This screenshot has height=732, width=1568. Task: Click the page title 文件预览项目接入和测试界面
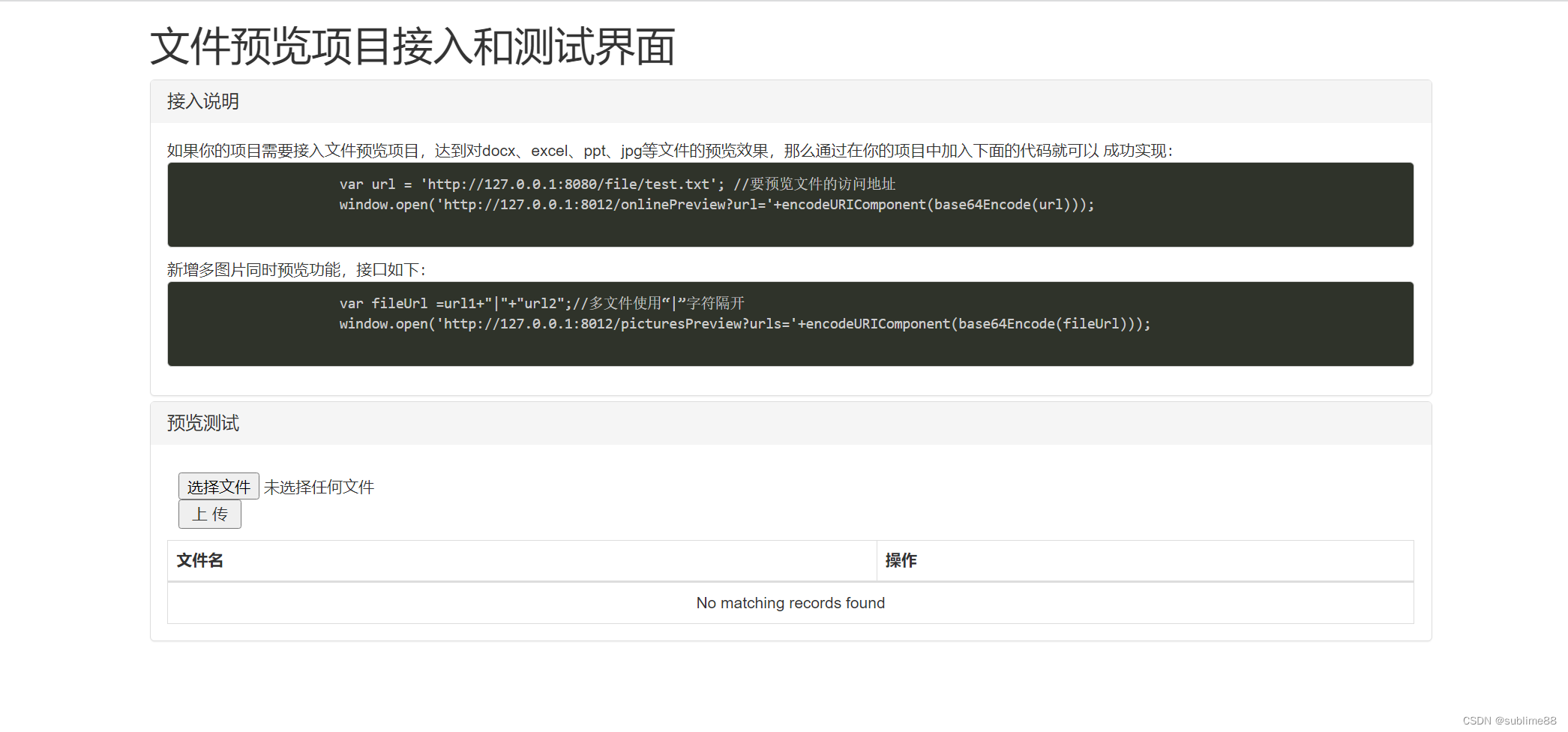(x=412, y=46)
